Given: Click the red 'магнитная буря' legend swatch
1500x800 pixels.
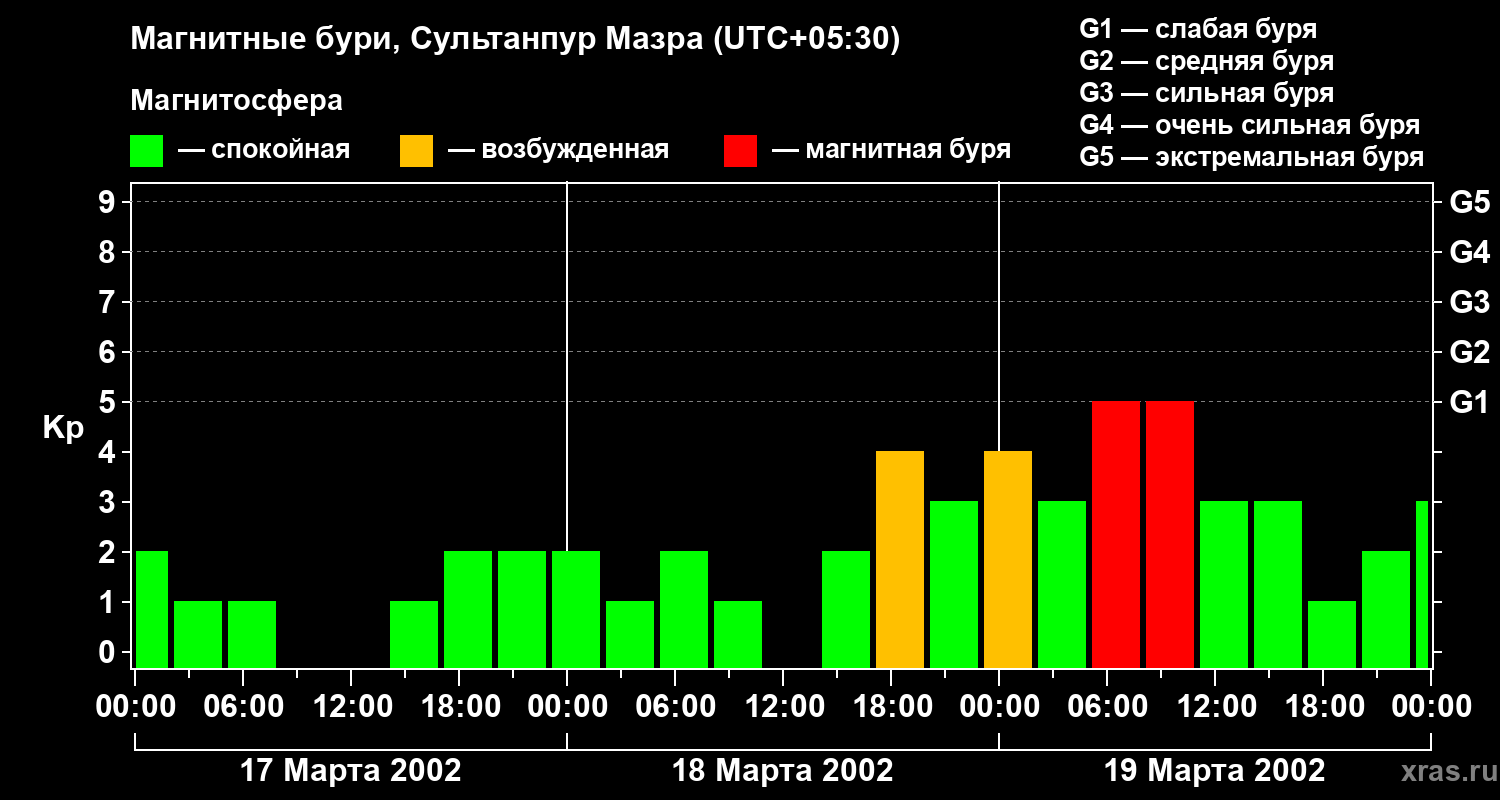Looking at the screenshot, I should point(741,151).
